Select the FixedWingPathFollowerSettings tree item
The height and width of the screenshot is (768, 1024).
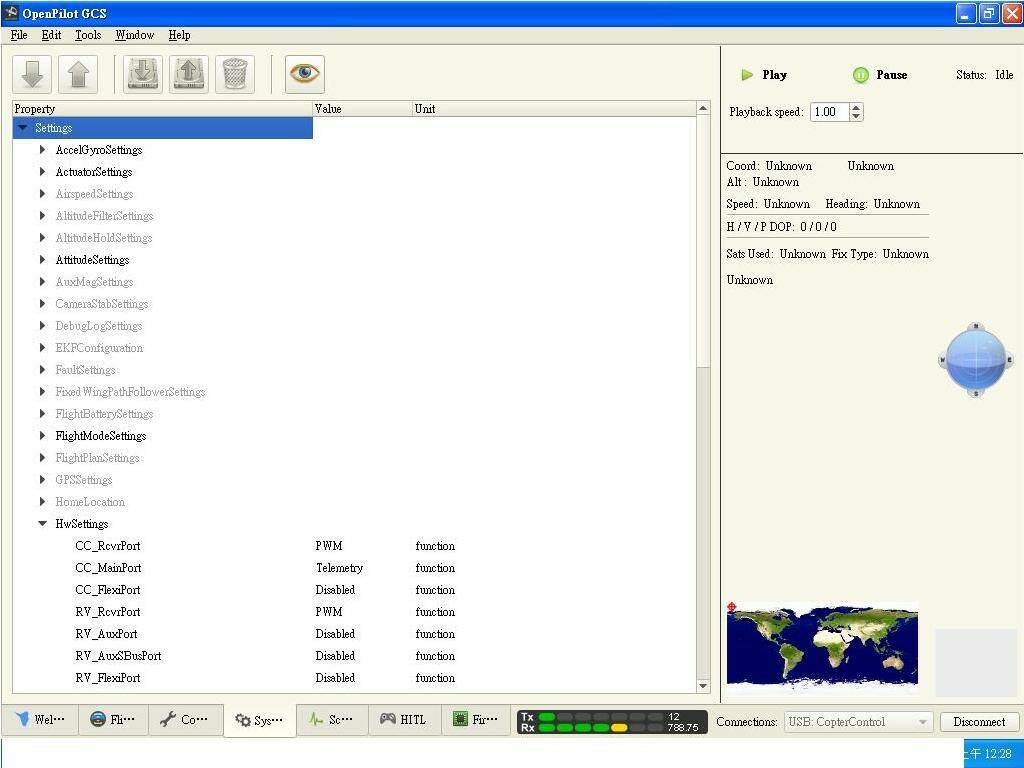tap(130, 392)
